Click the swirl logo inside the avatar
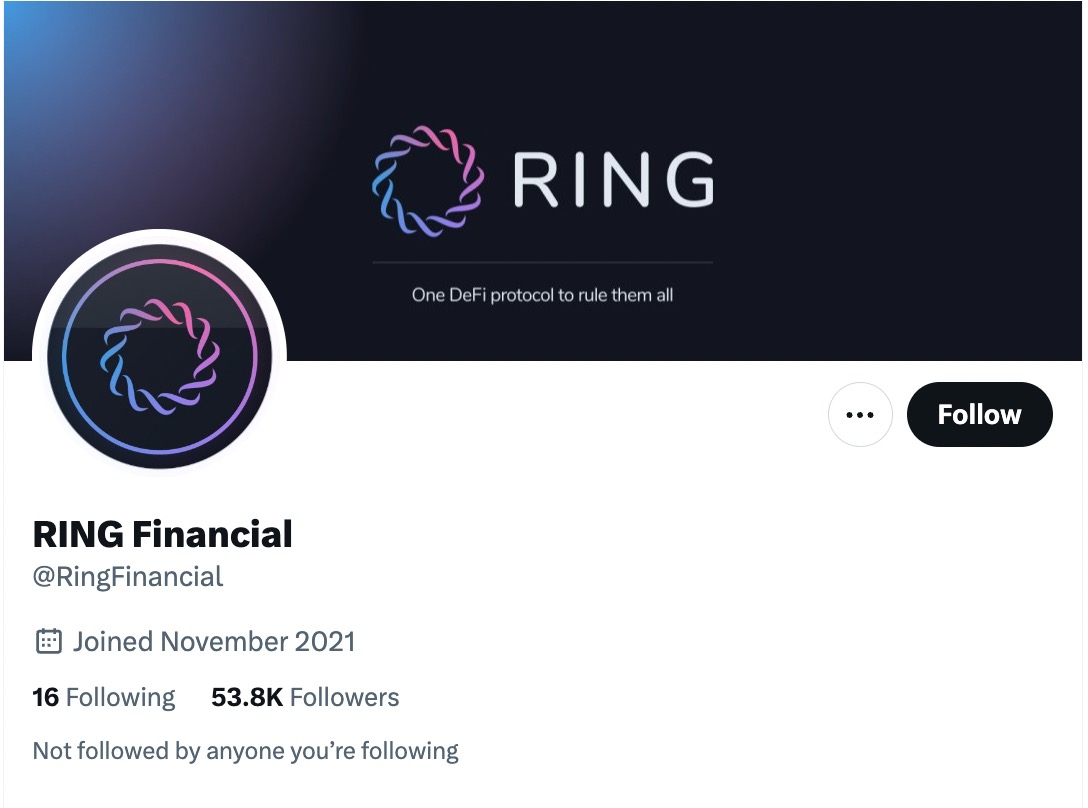This screenshot has height=808, width=1088. (x=160, y=355)
